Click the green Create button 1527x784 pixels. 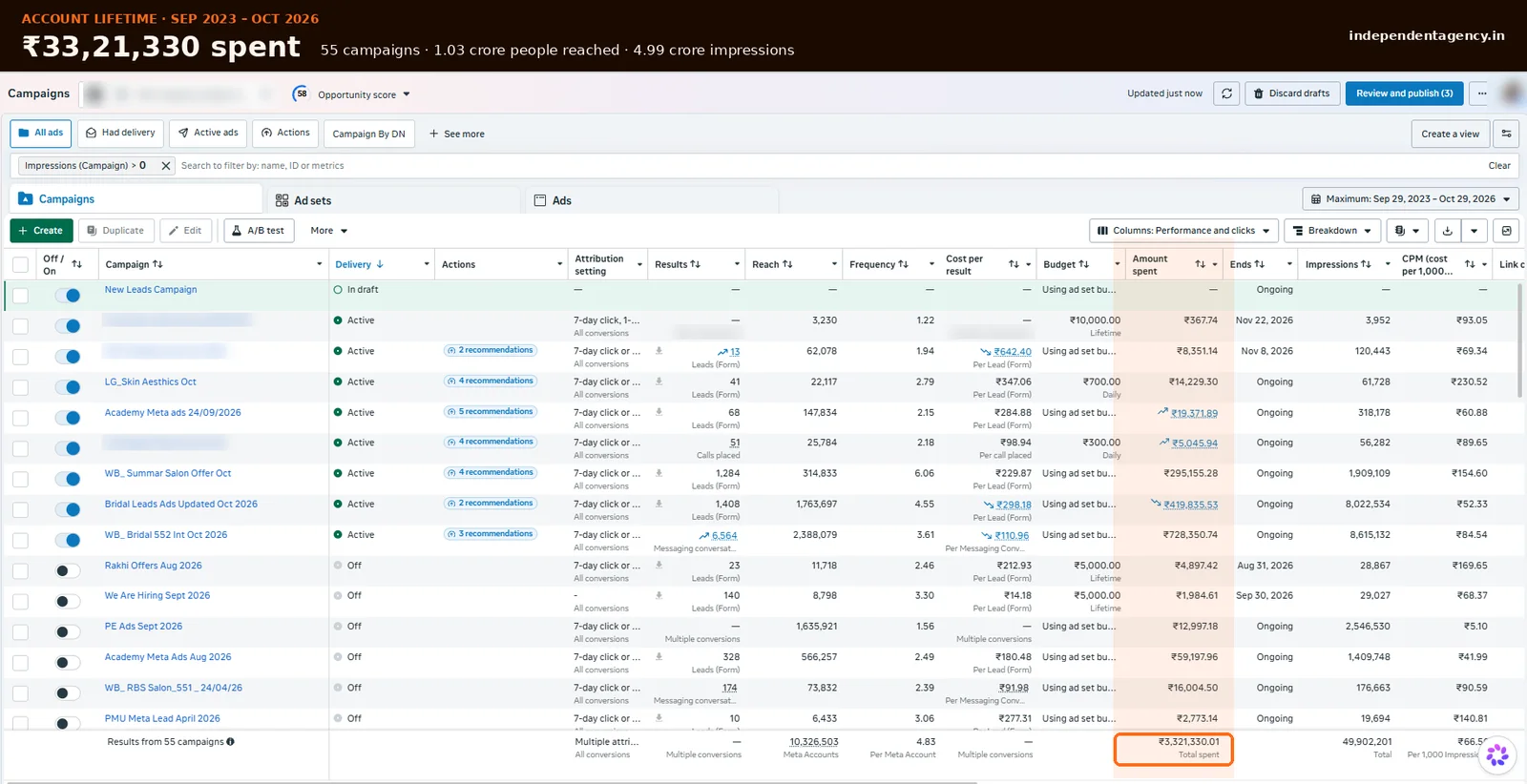pos(41,231)
